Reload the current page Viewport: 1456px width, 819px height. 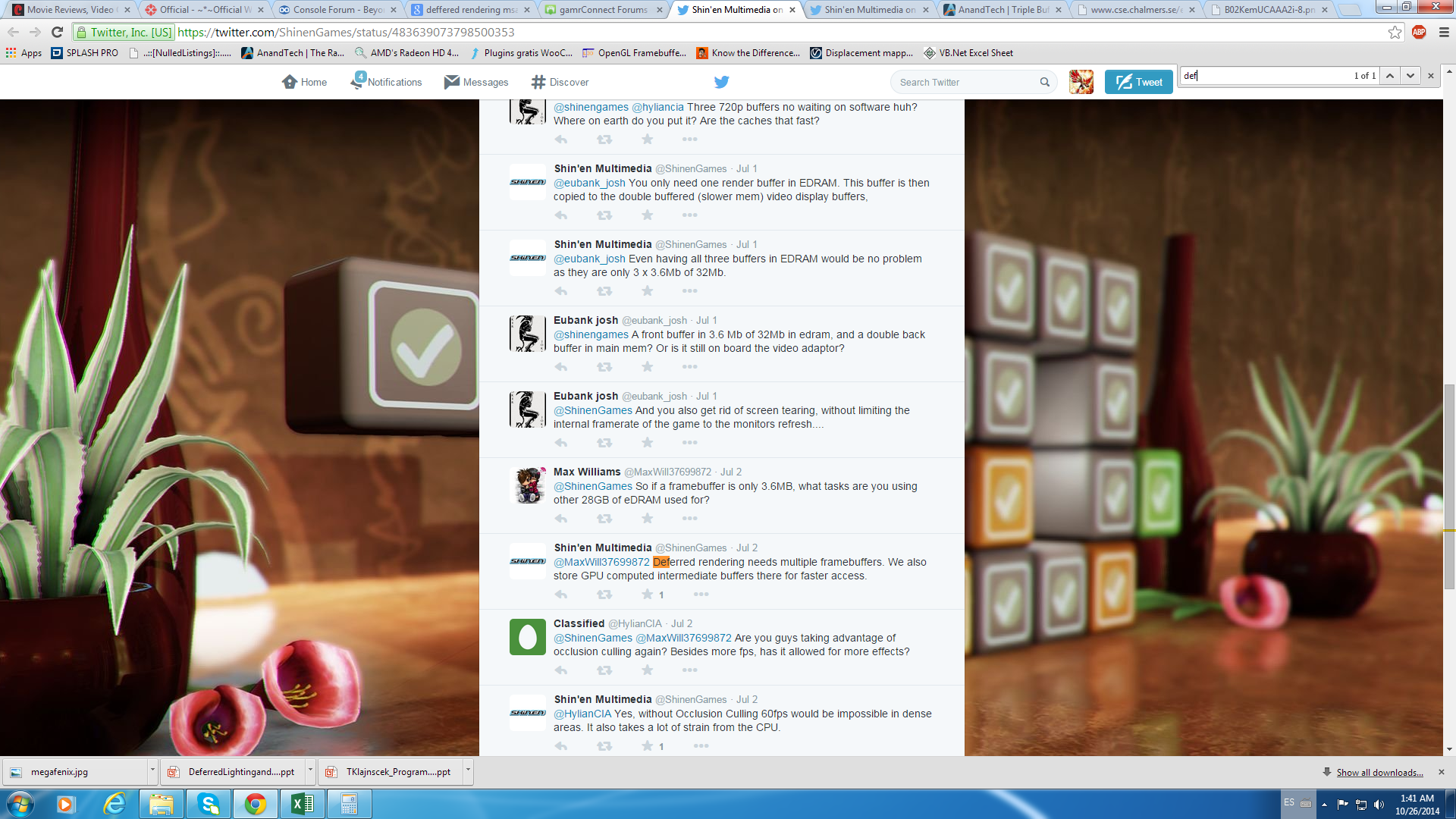pos(57,32)
